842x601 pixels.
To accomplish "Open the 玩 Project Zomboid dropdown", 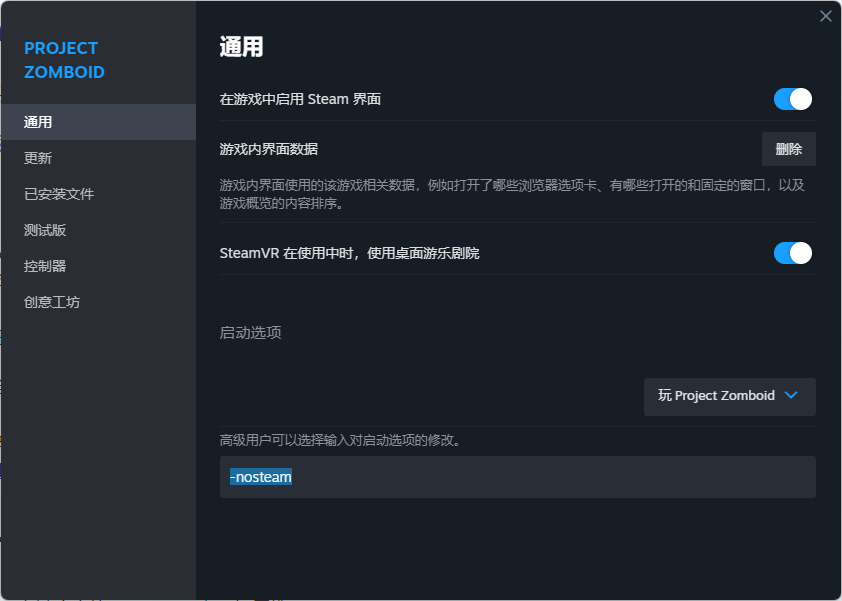I will (x=730, y=396).
